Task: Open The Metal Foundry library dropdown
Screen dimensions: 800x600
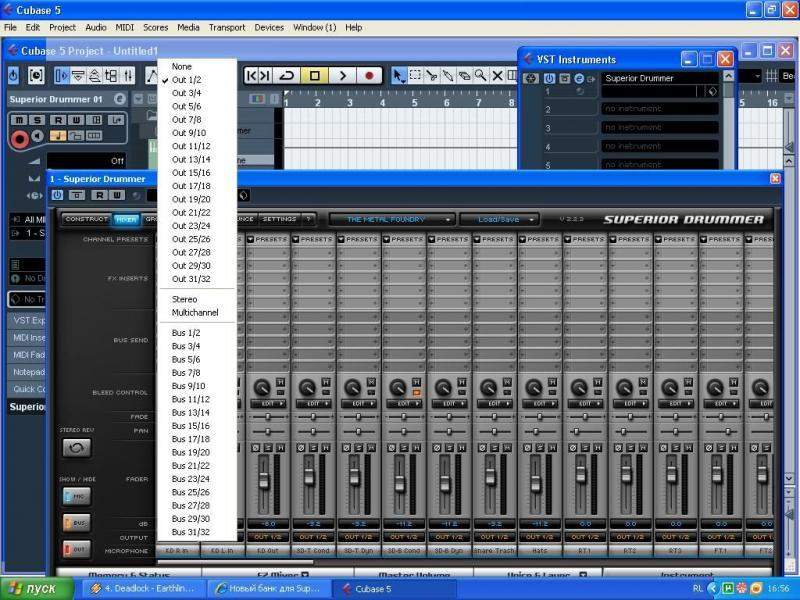Action: coord(392,219)
